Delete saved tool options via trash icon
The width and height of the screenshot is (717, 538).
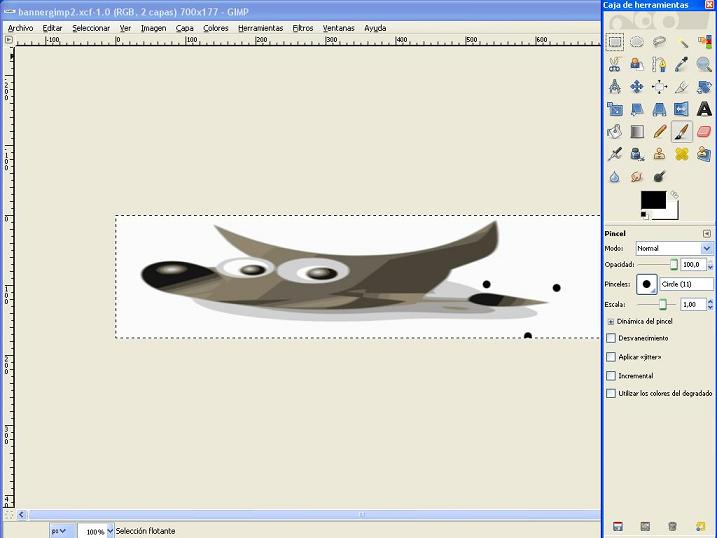tap(672, 527)
